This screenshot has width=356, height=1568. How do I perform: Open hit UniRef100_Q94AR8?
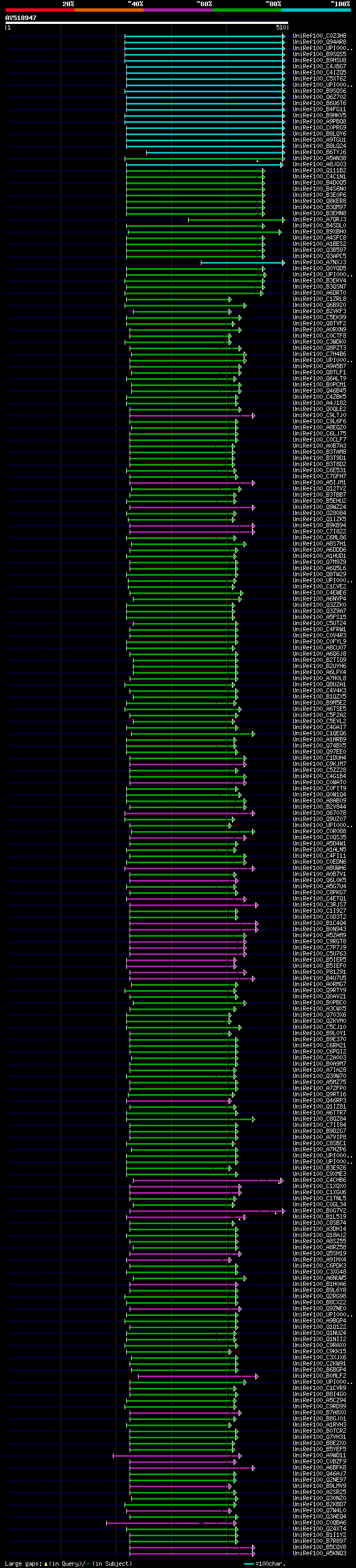tap(319, 42)
